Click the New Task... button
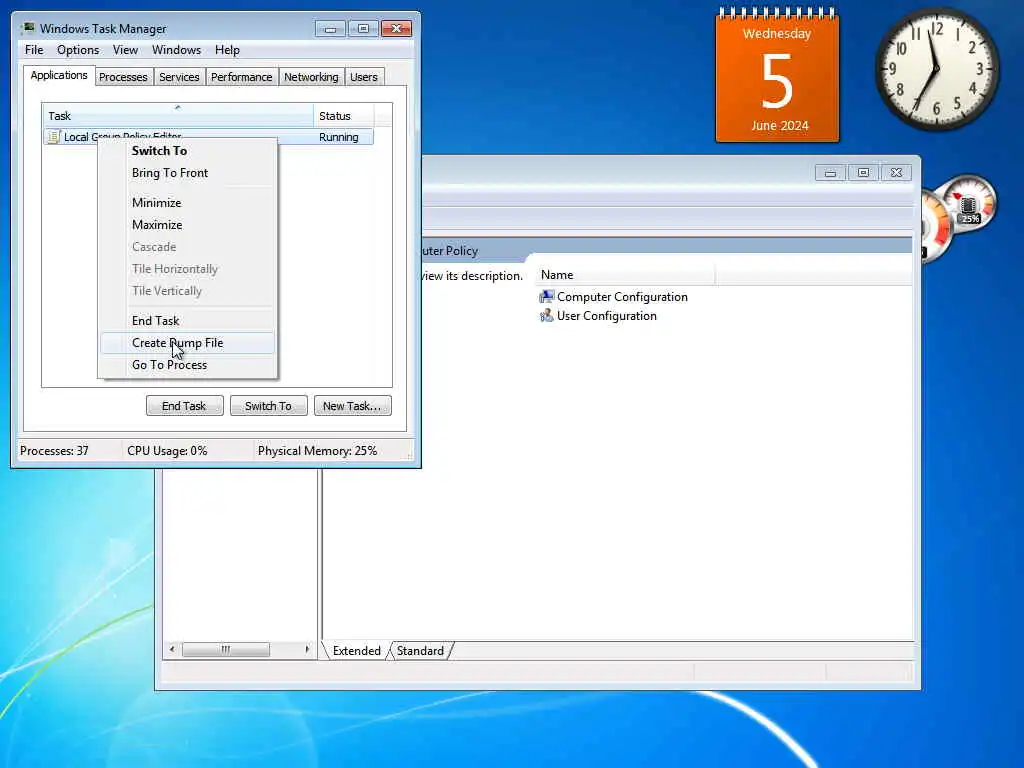1024x768 pixels. click(x=352, y=406)
